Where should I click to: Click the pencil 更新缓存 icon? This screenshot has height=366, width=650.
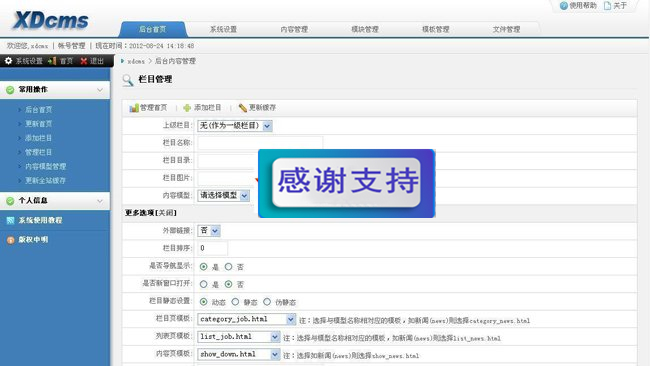[x=243, y=108]
